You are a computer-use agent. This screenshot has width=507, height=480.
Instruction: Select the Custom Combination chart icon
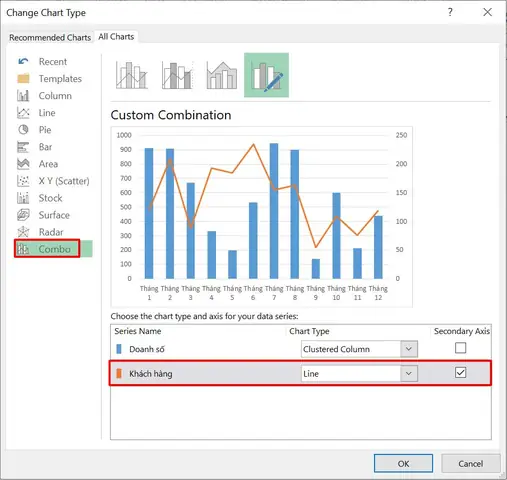[x=266, y=75]
